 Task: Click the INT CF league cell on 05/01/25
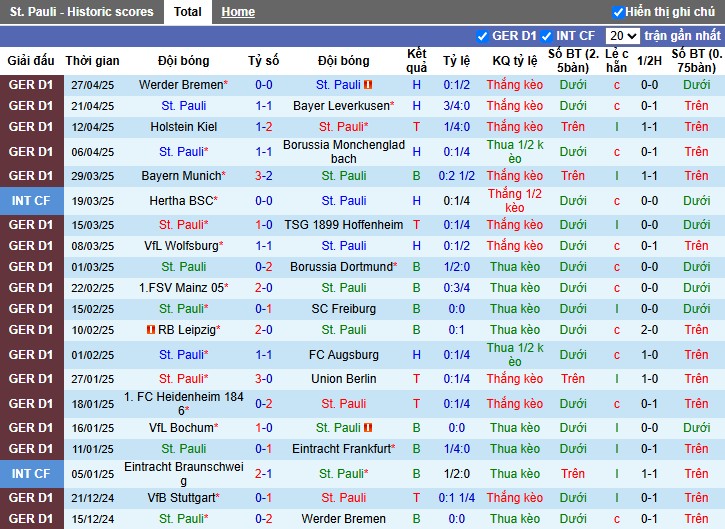31,474
